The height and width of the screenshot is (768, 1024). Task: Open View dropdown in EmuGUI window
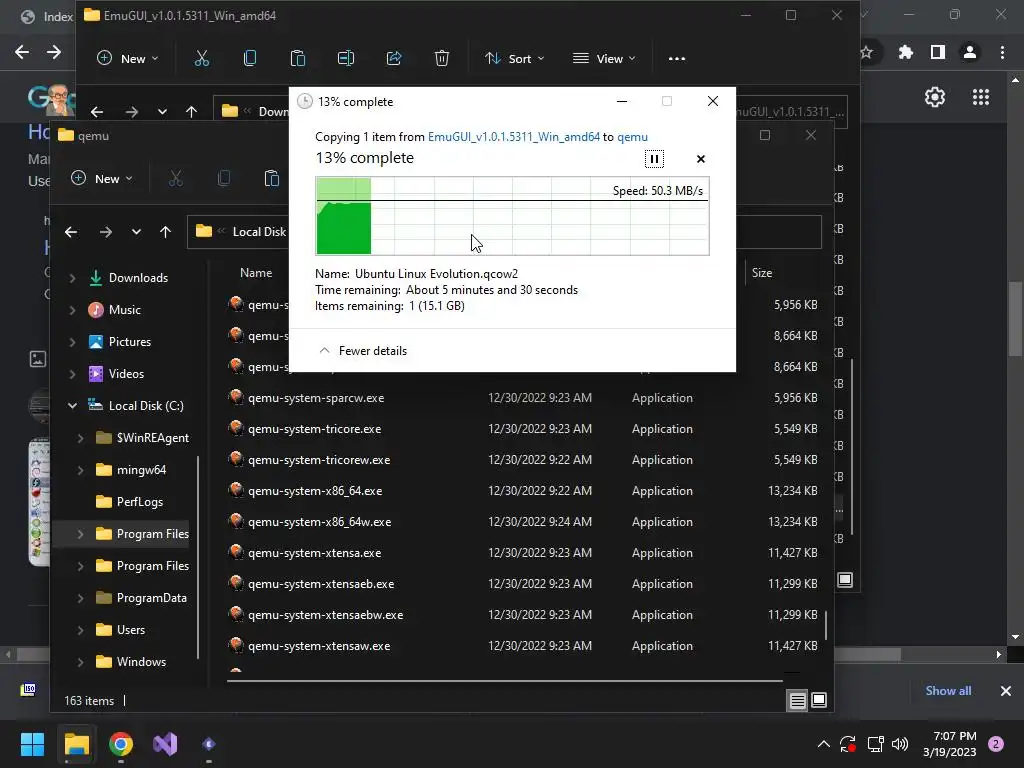(x=604, y=59)
